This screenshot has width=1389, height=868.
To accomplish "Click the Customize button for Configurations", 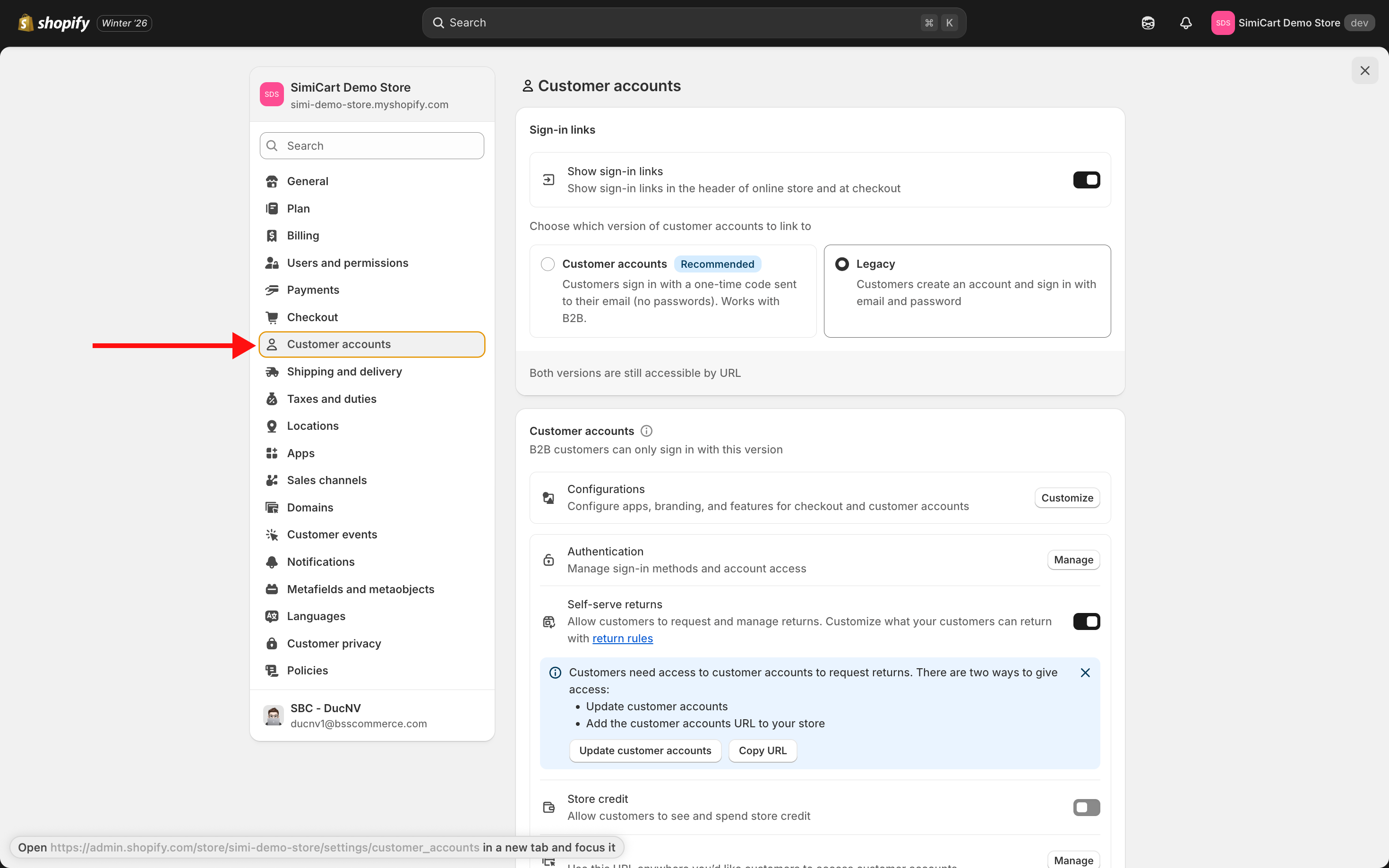I will 1066,498.
